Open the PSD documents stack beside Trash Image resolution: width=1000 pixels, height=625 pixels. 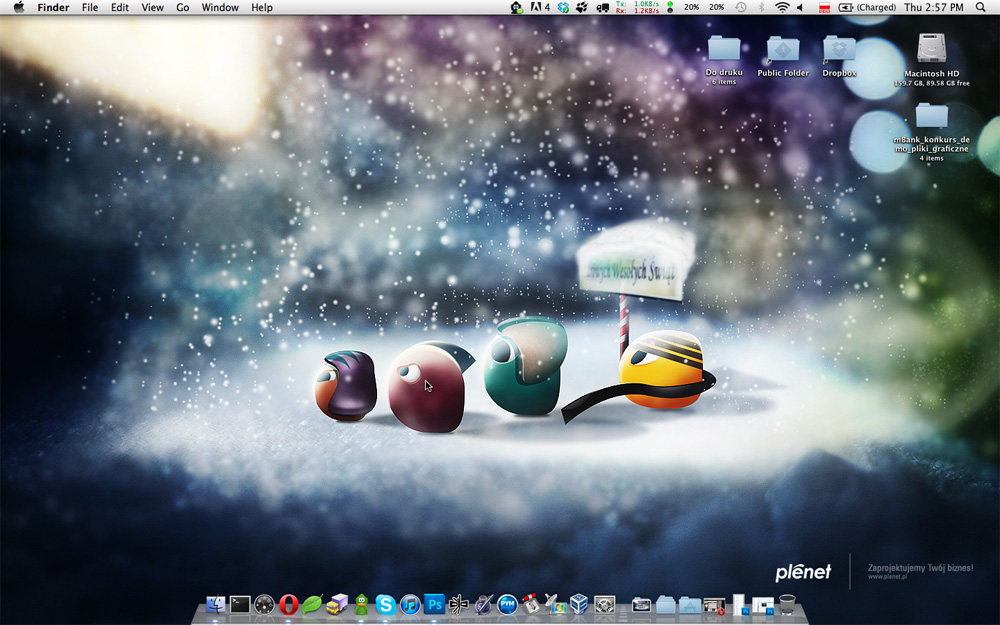(763, 604)
